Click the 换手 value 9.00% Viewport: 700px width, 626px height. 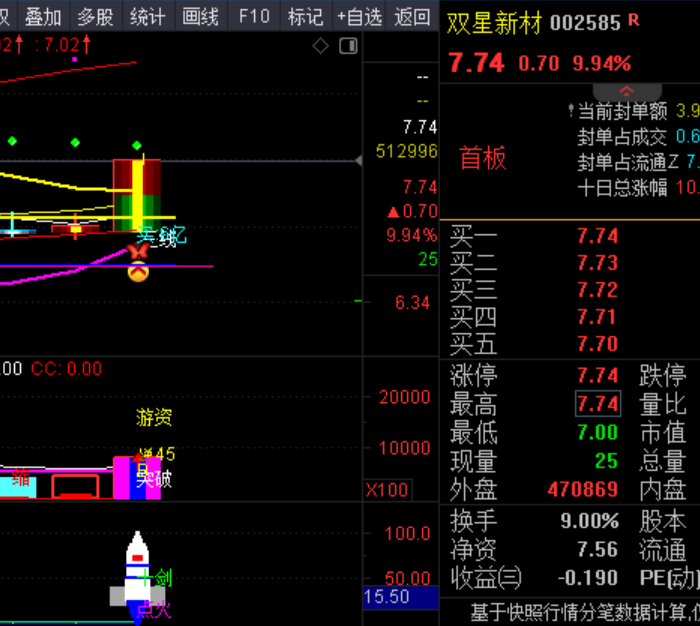[589, 521]
